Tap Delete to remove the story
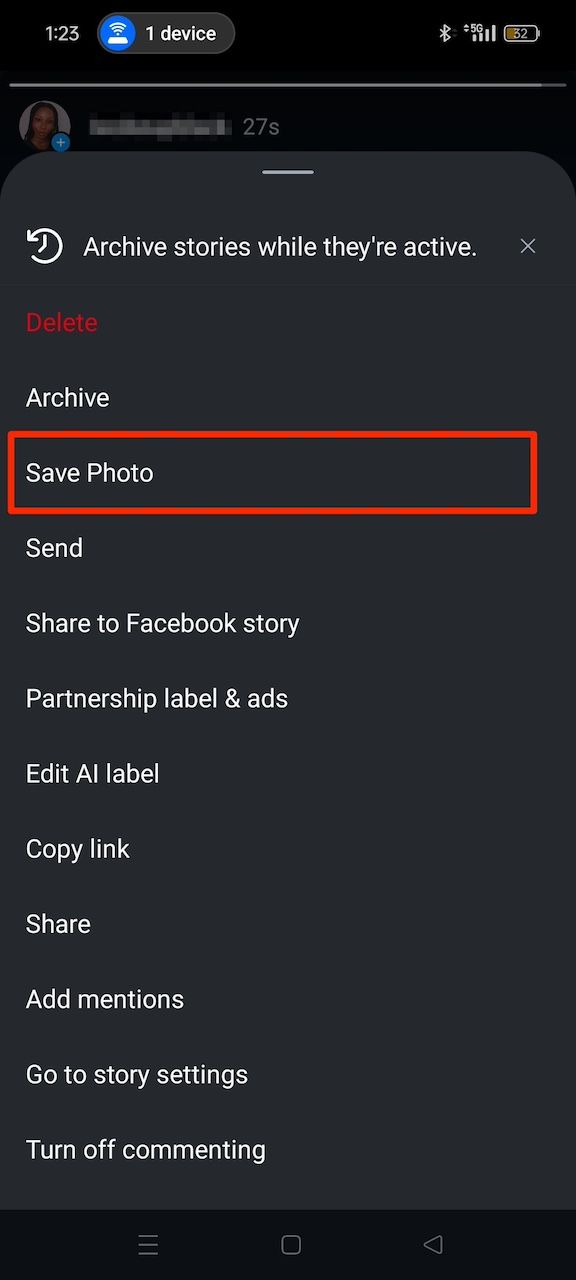The width and height of the screenshot is (576, 1280). tap(61, 322)
